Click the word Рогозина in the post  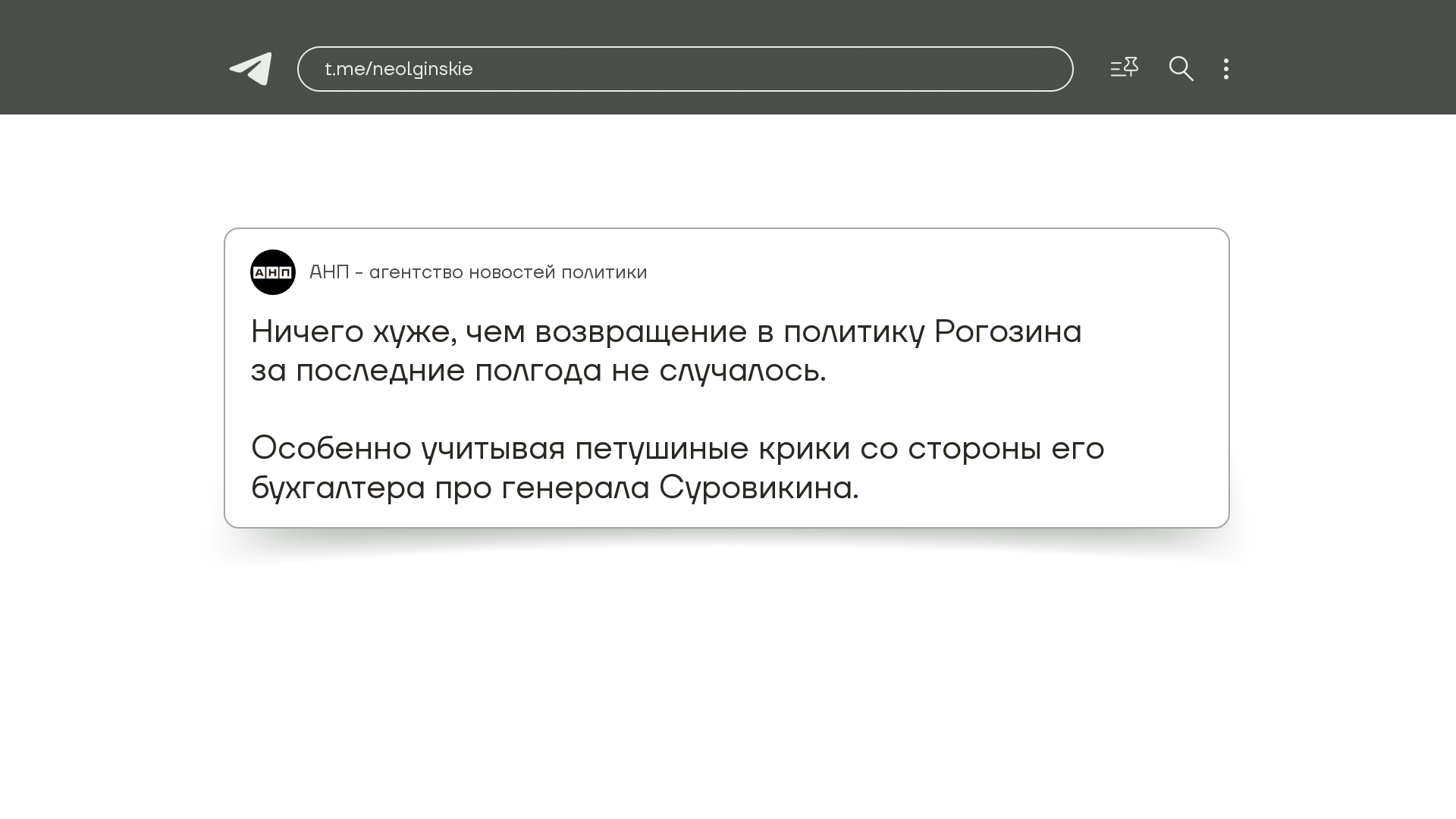(x=1007, y=332)
